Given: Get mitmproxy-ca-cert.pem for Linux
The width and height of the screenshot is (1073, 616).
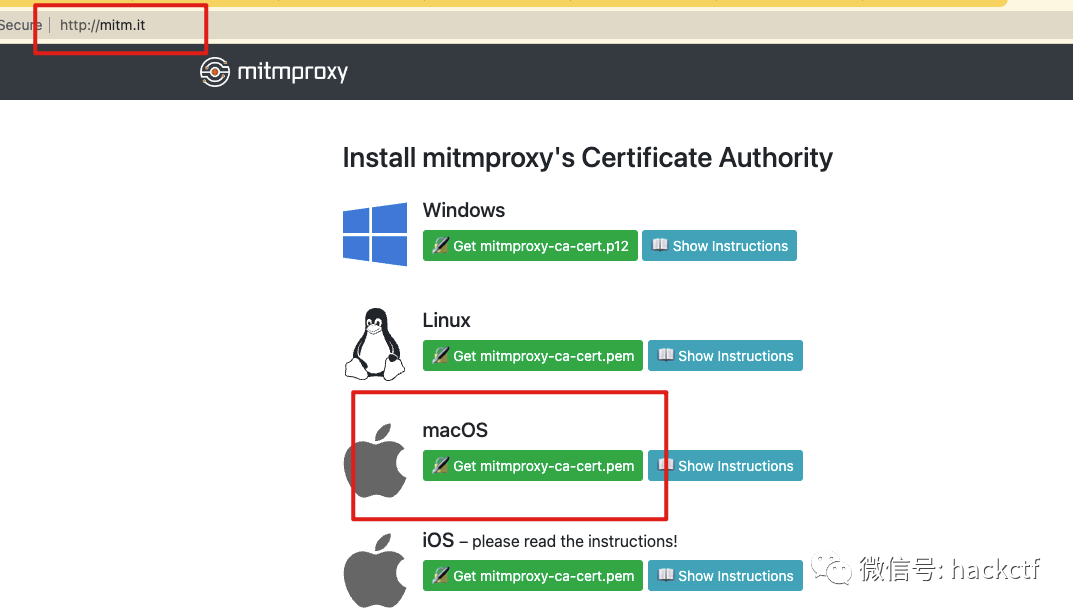Looking at the screenshot, I should pos(533,356).
